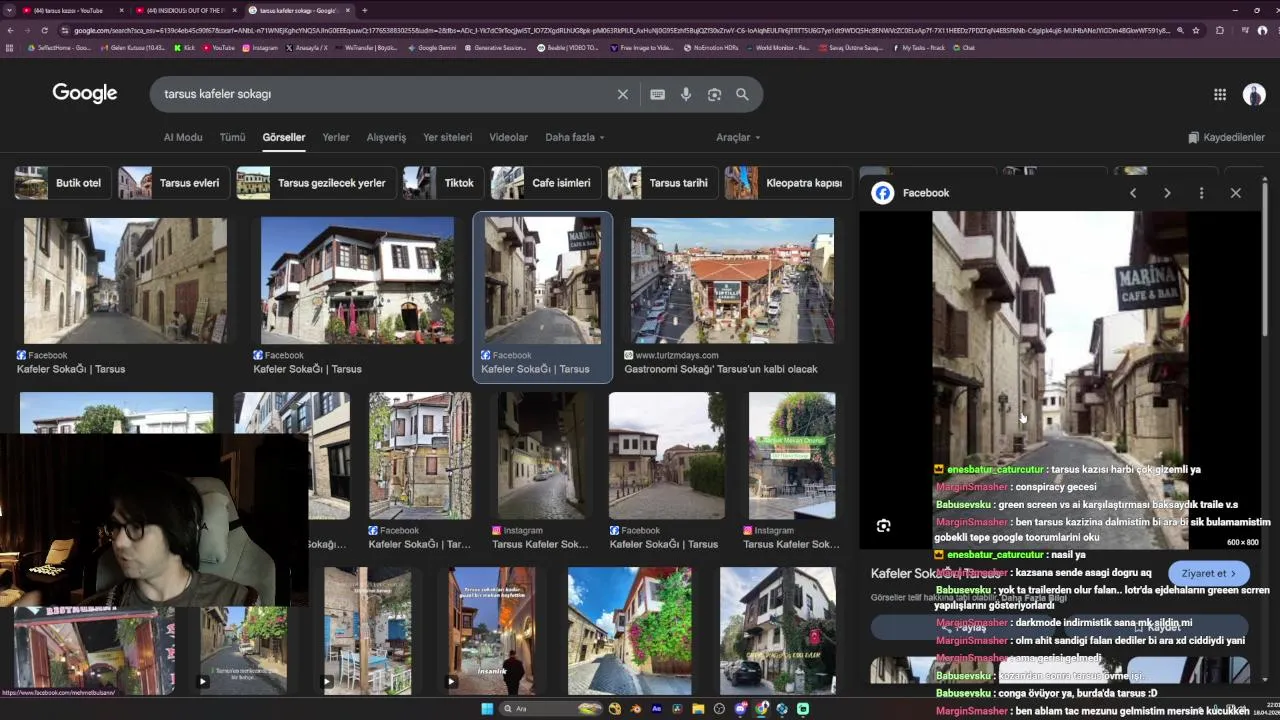
Task: Apply the Kleopatra kapısı filter chip
Action: [x=788, y=183]
